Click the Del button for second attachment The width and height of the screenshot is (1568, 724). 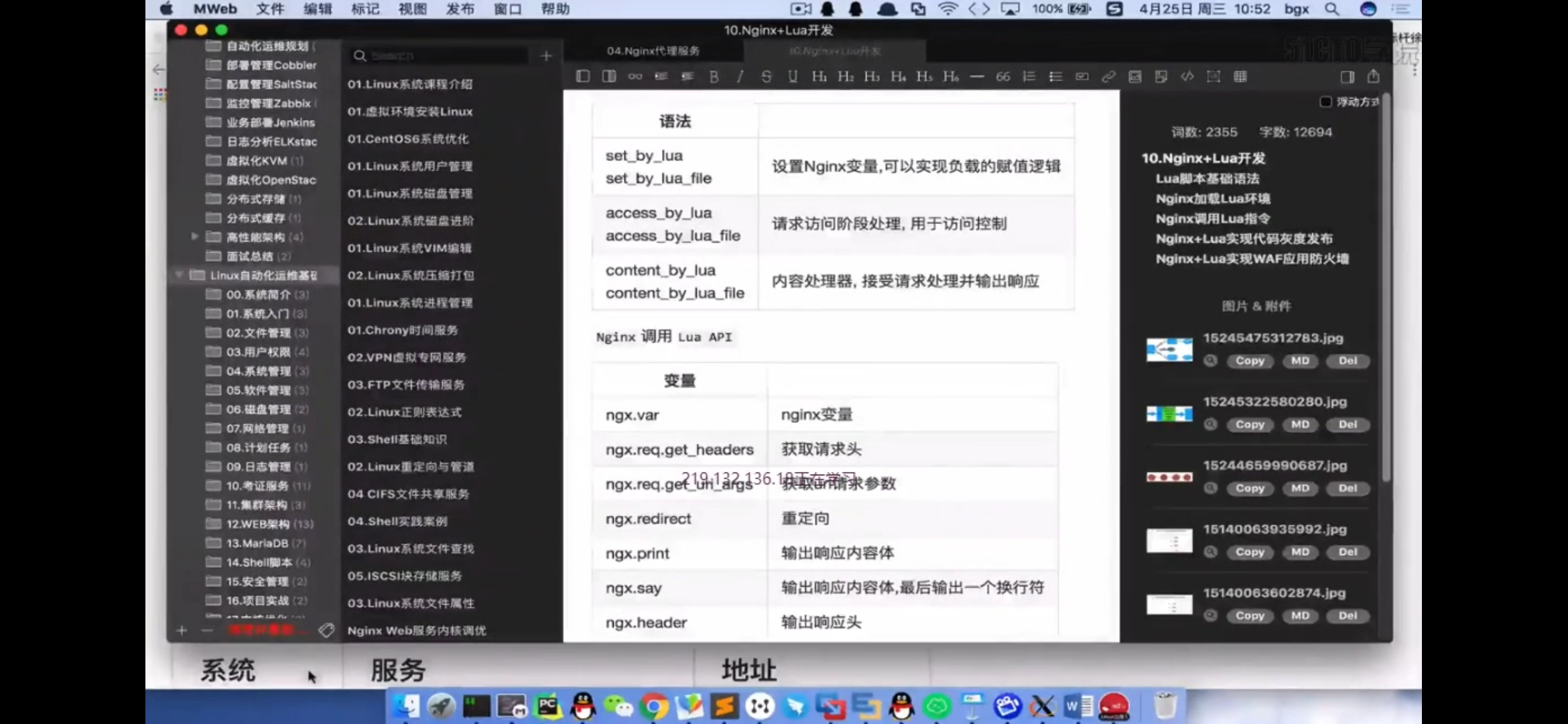(x=1348, y=424)
